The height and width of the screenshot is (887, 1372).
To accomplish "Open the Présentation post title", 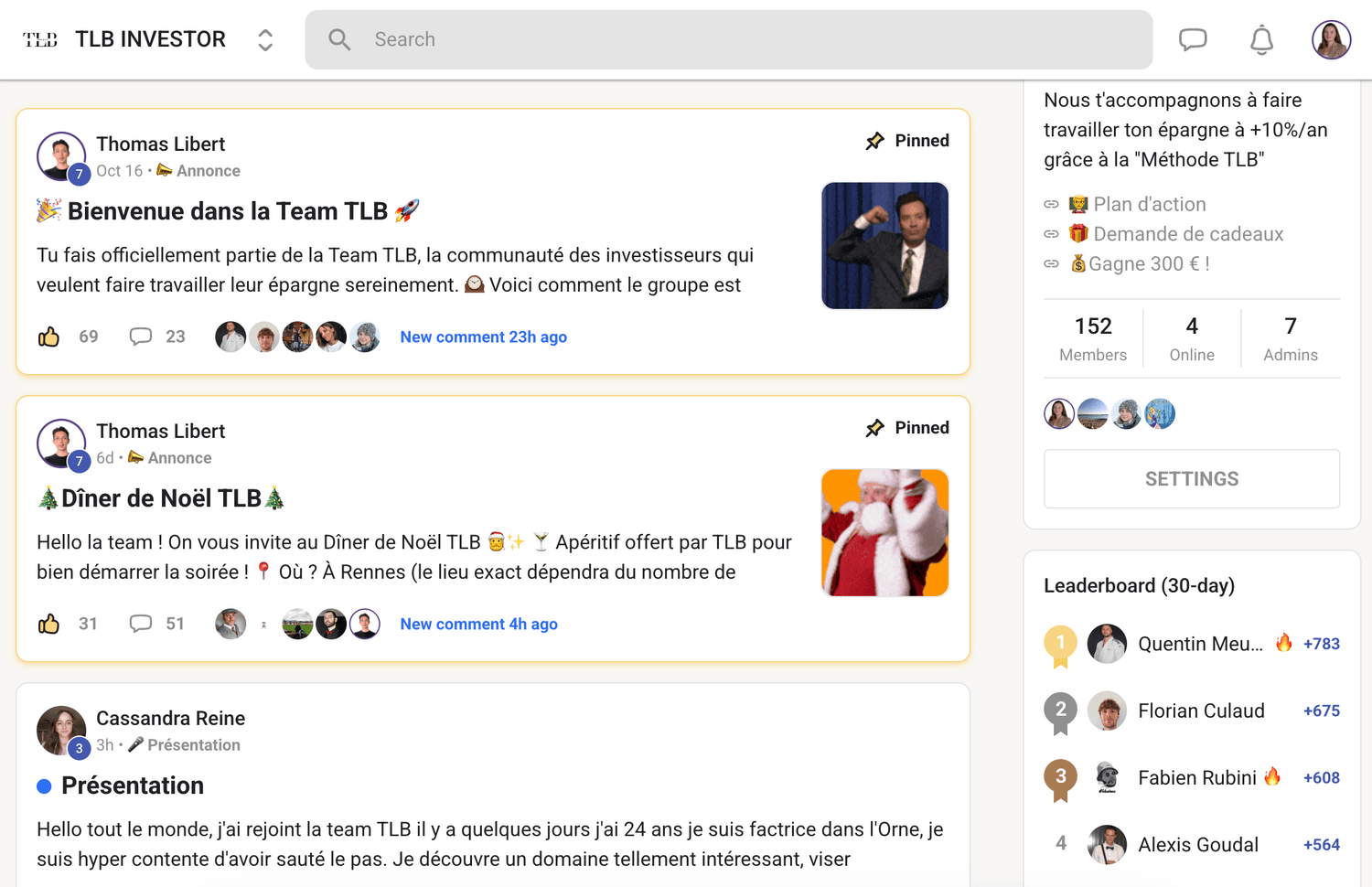I will point(133,785).
